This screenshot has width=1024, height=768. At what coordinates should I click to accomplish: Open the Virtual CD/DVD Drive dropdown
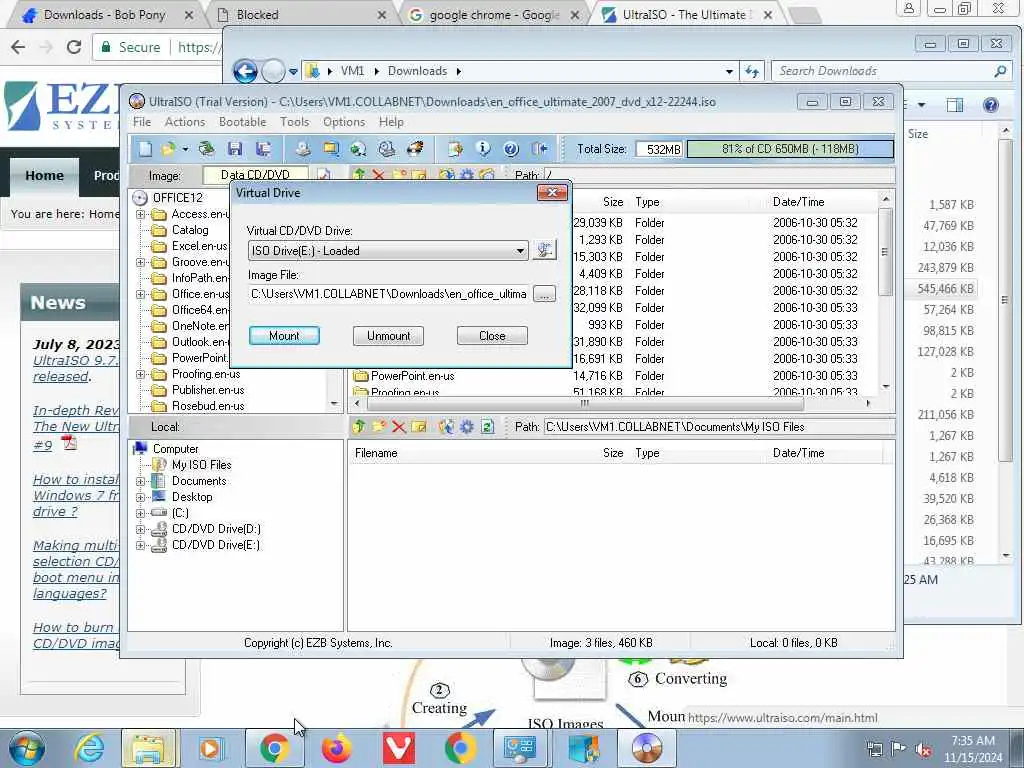pyautogui.click(x=520, y=251)
